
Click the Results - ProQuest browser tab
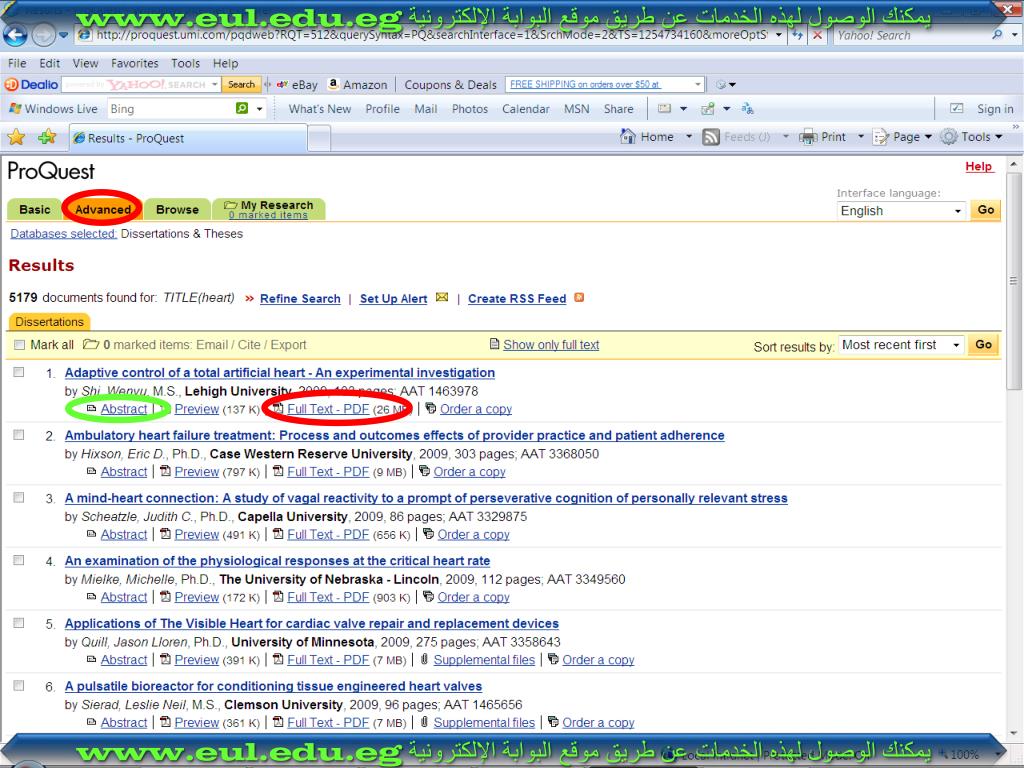188,138
